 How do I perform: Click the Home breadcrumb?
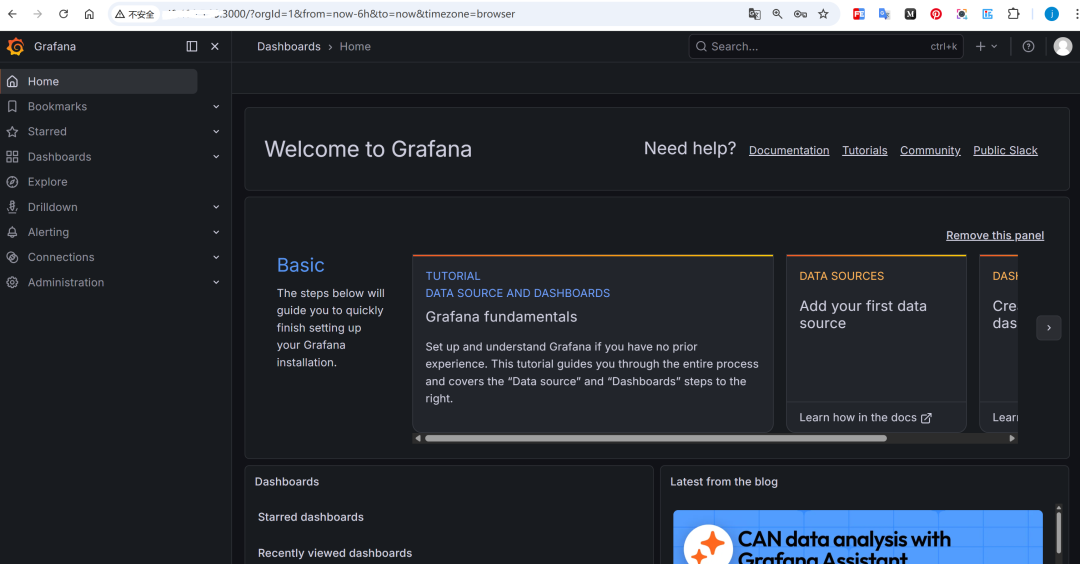[355, 46]
